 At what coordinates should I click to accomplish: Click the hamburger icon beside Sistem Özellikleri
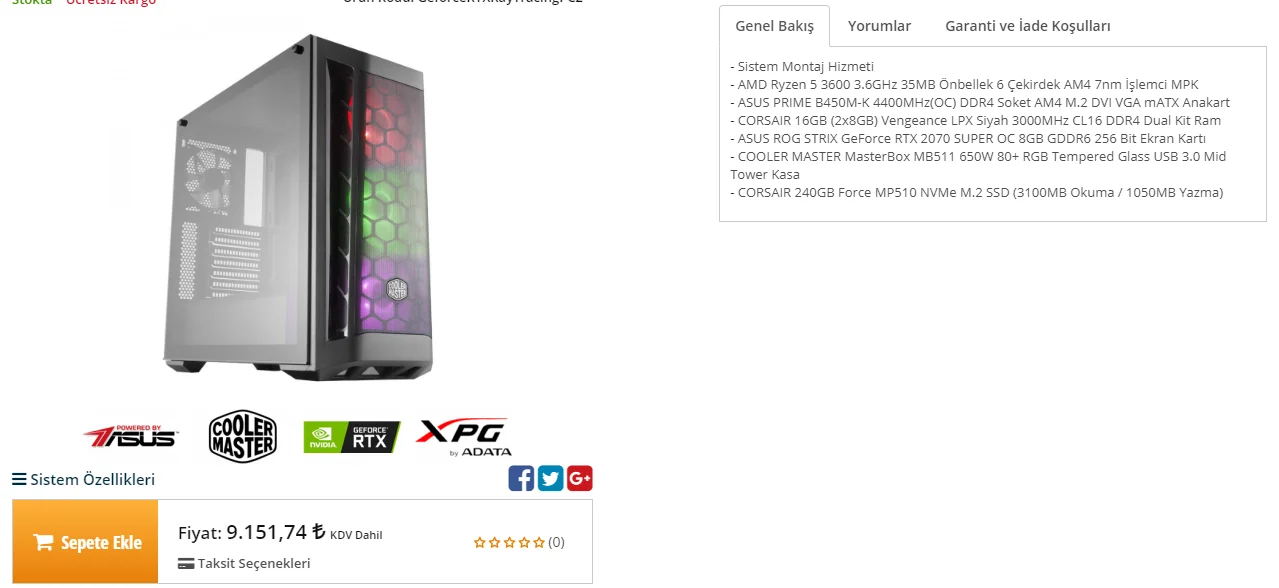(19, 479)
